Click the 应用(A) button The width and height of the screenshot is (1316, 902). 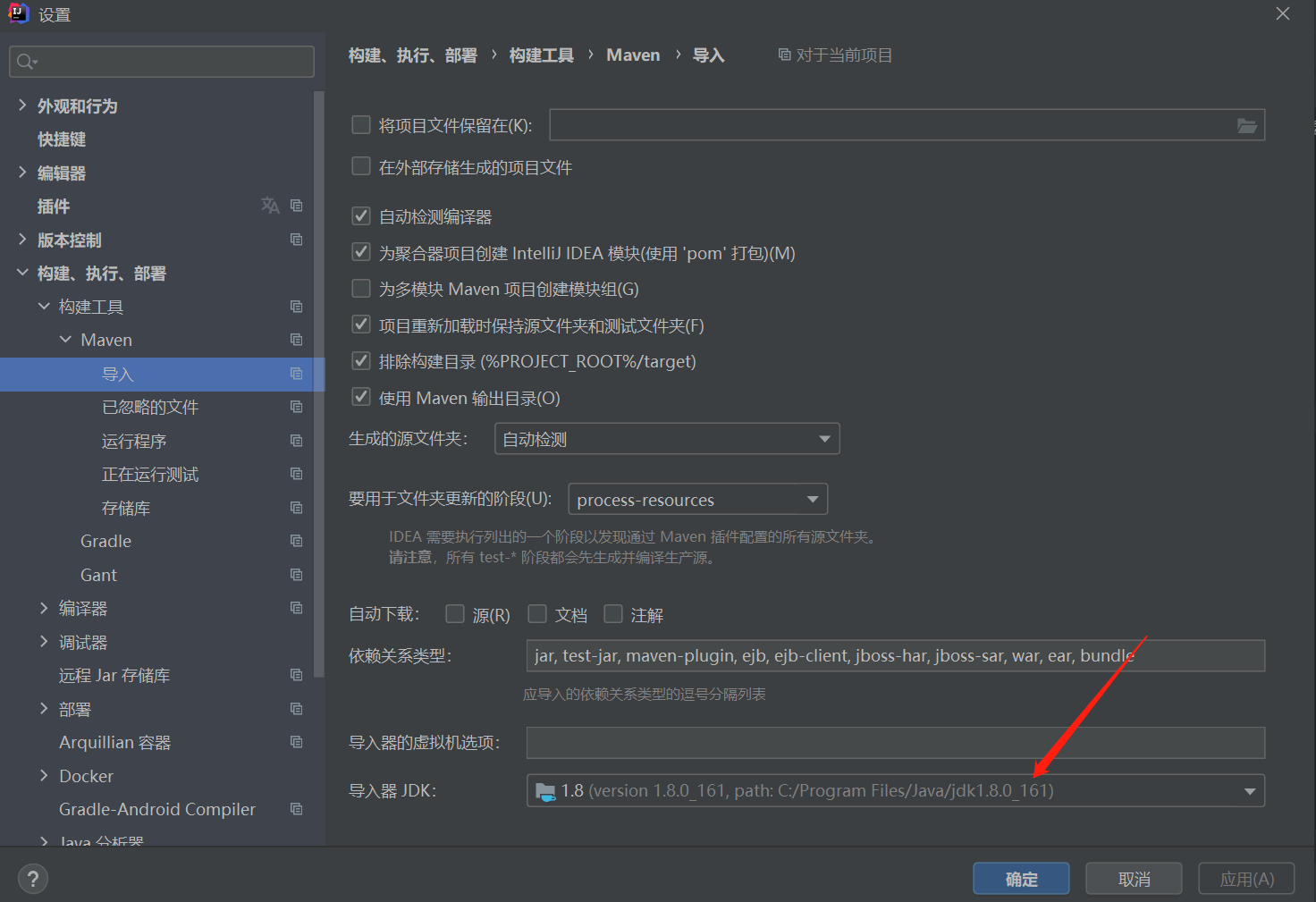[1246, 878]
